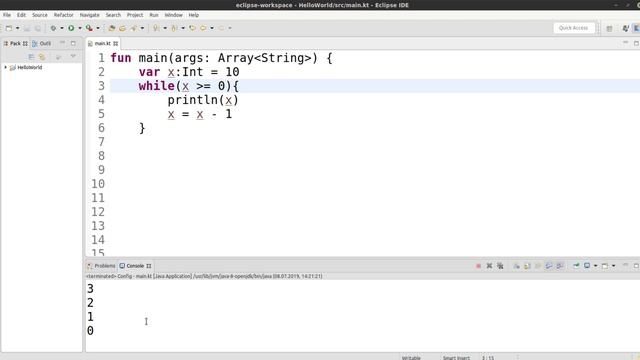
Task: Click the Open Console icon
Action: pos(605,266)
